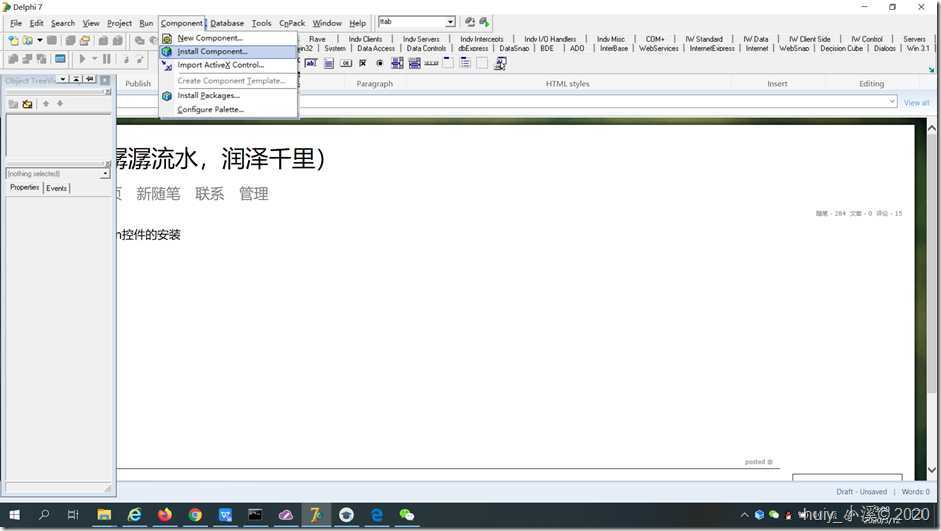Open Firefox from the taskbar
Screen dimensions: 941x531
pyautogui.click(x=164, y=515)
